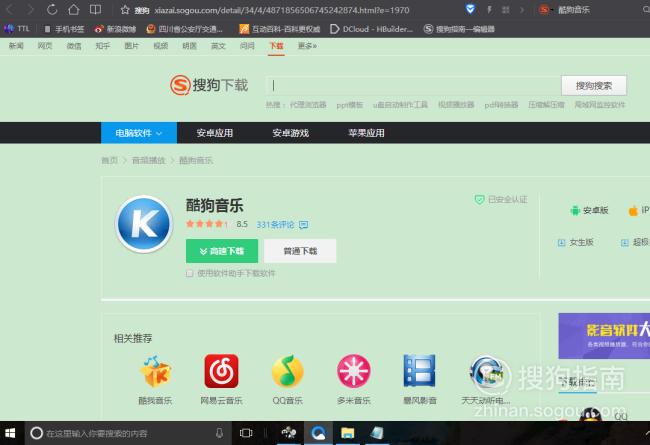Viewport: 650px width, 445px height.
Task: Go to 新闻 in the Sogou navigation
Action: (16, 46)
